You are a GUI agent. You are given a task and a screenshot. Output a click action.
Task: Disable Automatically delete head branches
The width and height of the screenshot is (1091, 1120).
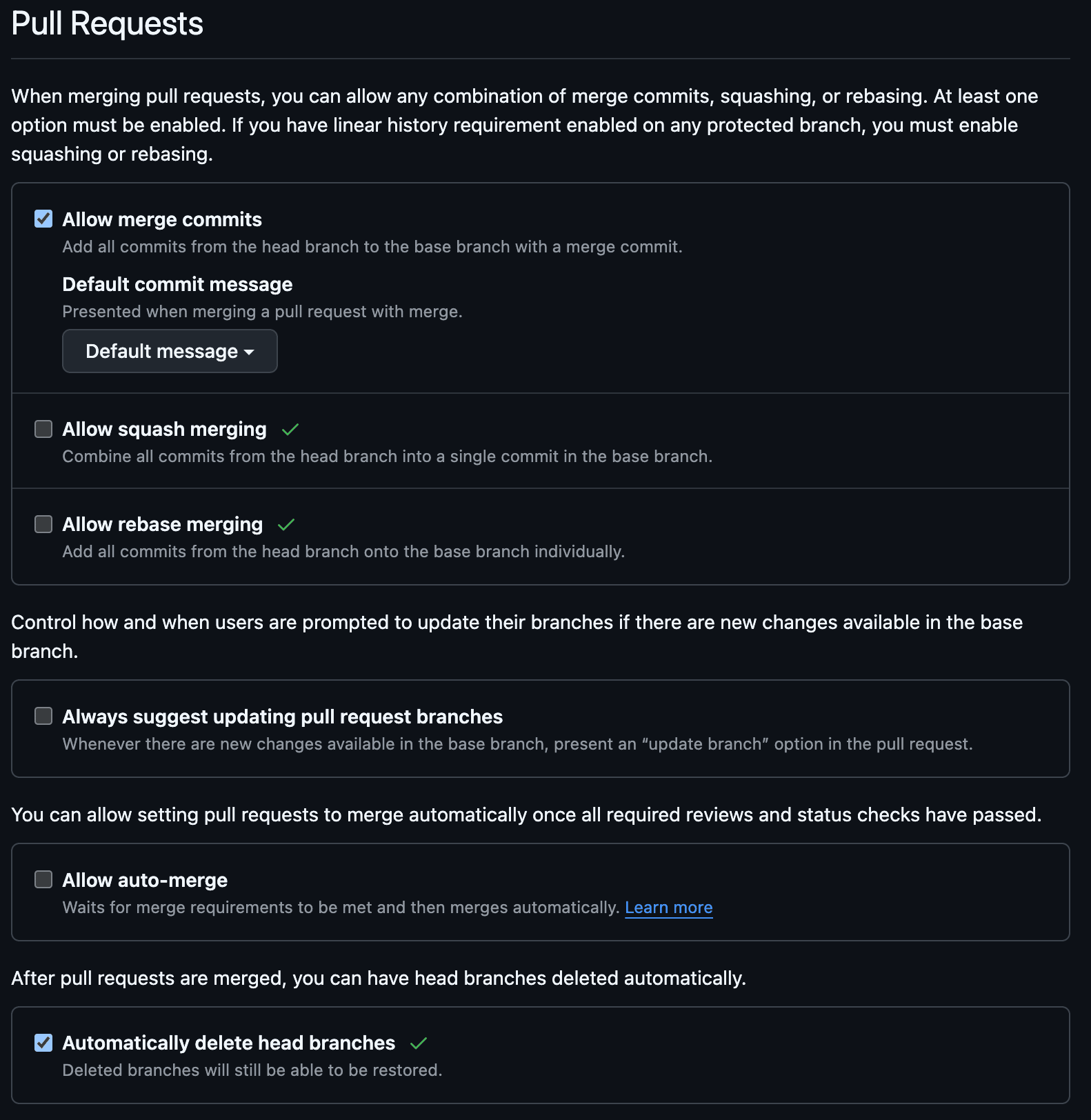pyautogui.click(x=43, y=1043)
